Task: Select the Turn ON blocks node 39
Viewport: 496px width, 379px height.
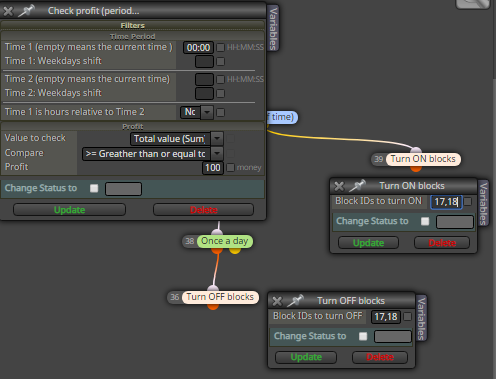Action: [x=423, y=159]
